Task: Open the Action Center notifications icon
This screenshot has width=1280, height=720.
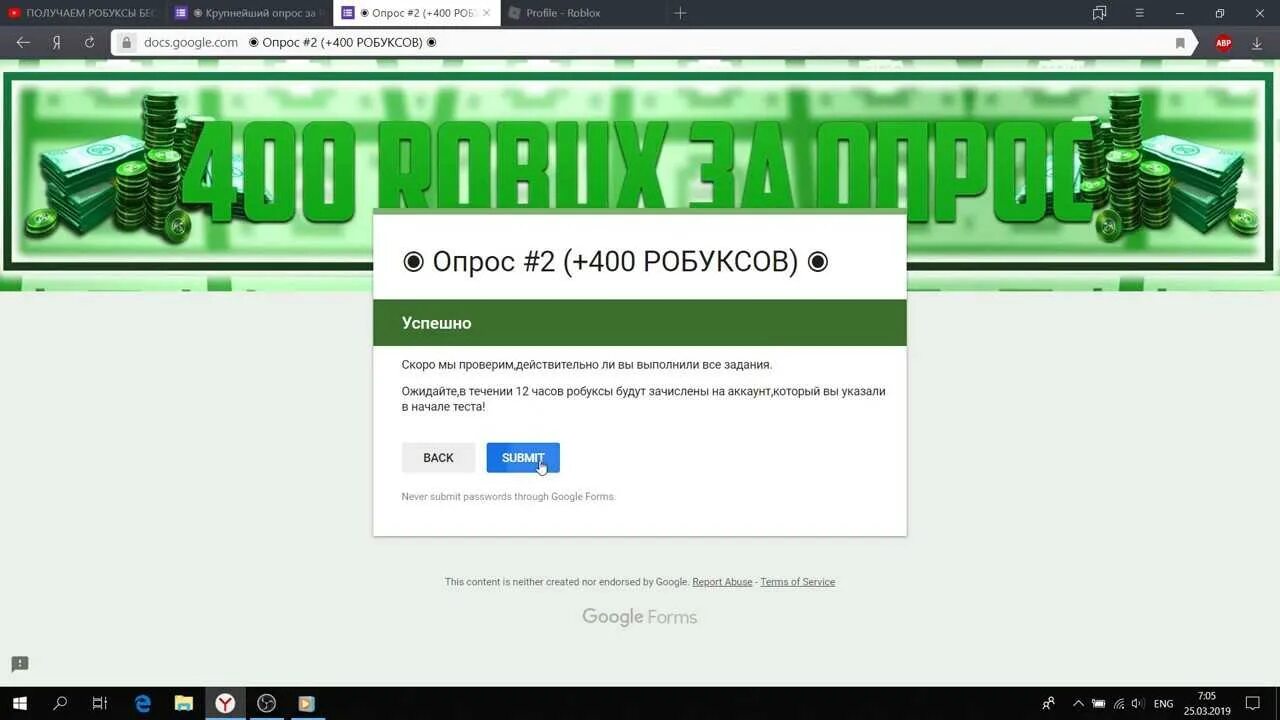Action: click(1253, 703)
